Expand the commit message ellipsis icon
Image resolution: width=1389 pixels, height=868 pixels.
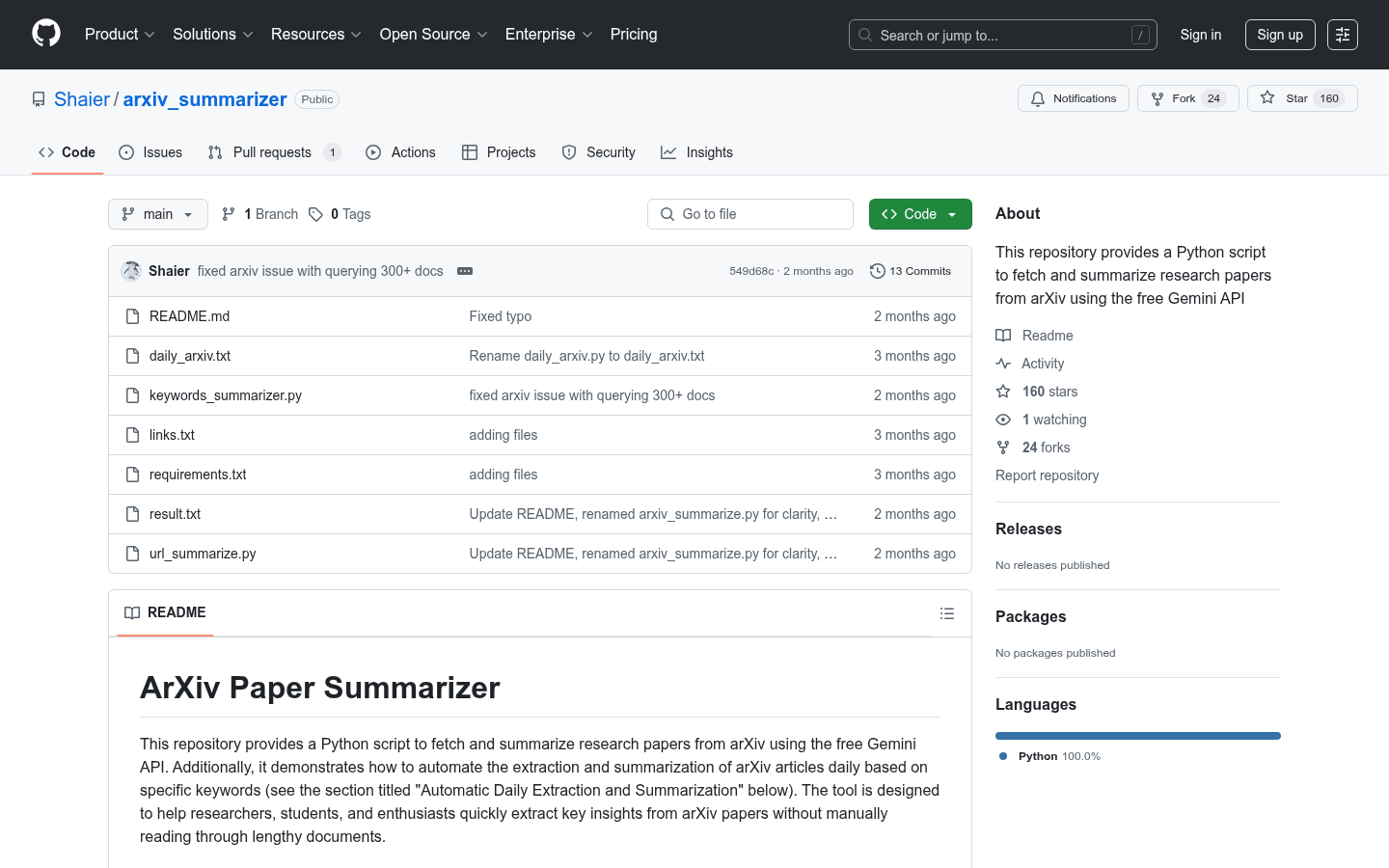coord(465,271)
